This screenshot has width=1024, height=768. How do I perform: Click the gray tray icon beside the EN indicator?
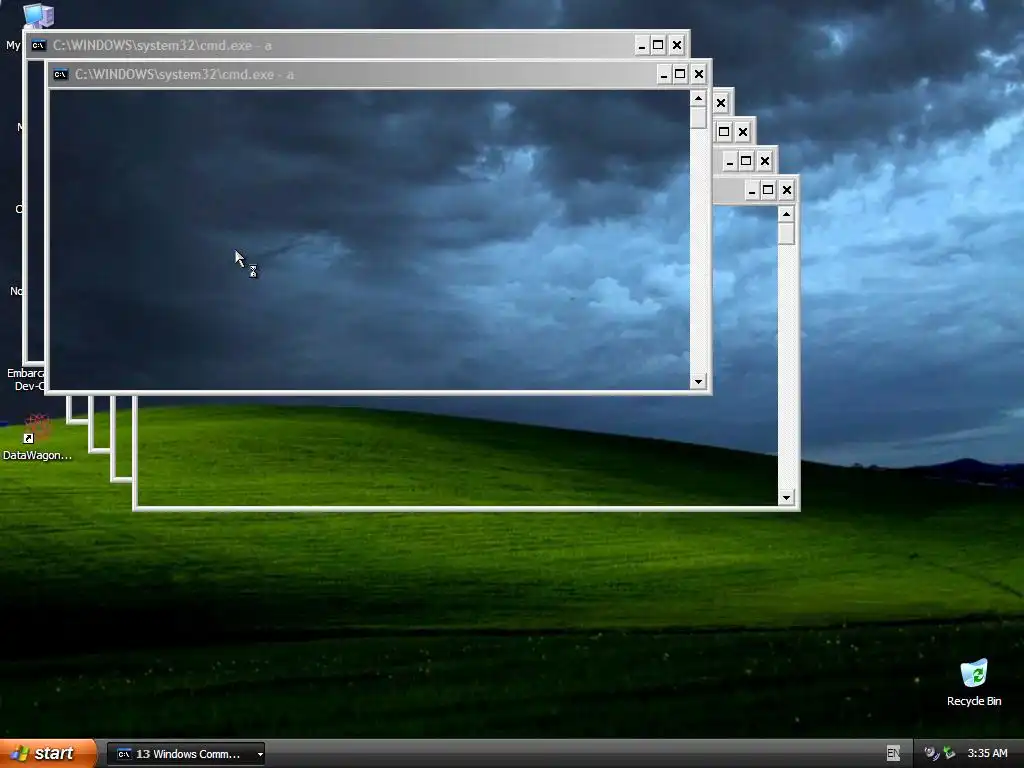click(931, 753)
